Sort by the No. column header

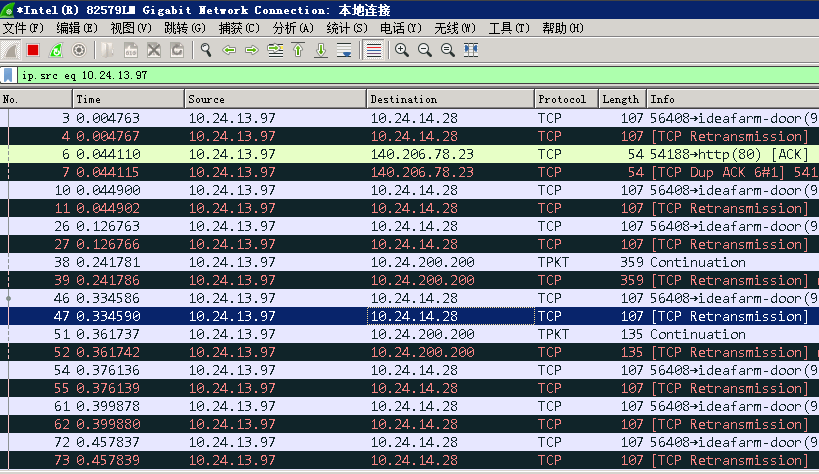point(36,99)
